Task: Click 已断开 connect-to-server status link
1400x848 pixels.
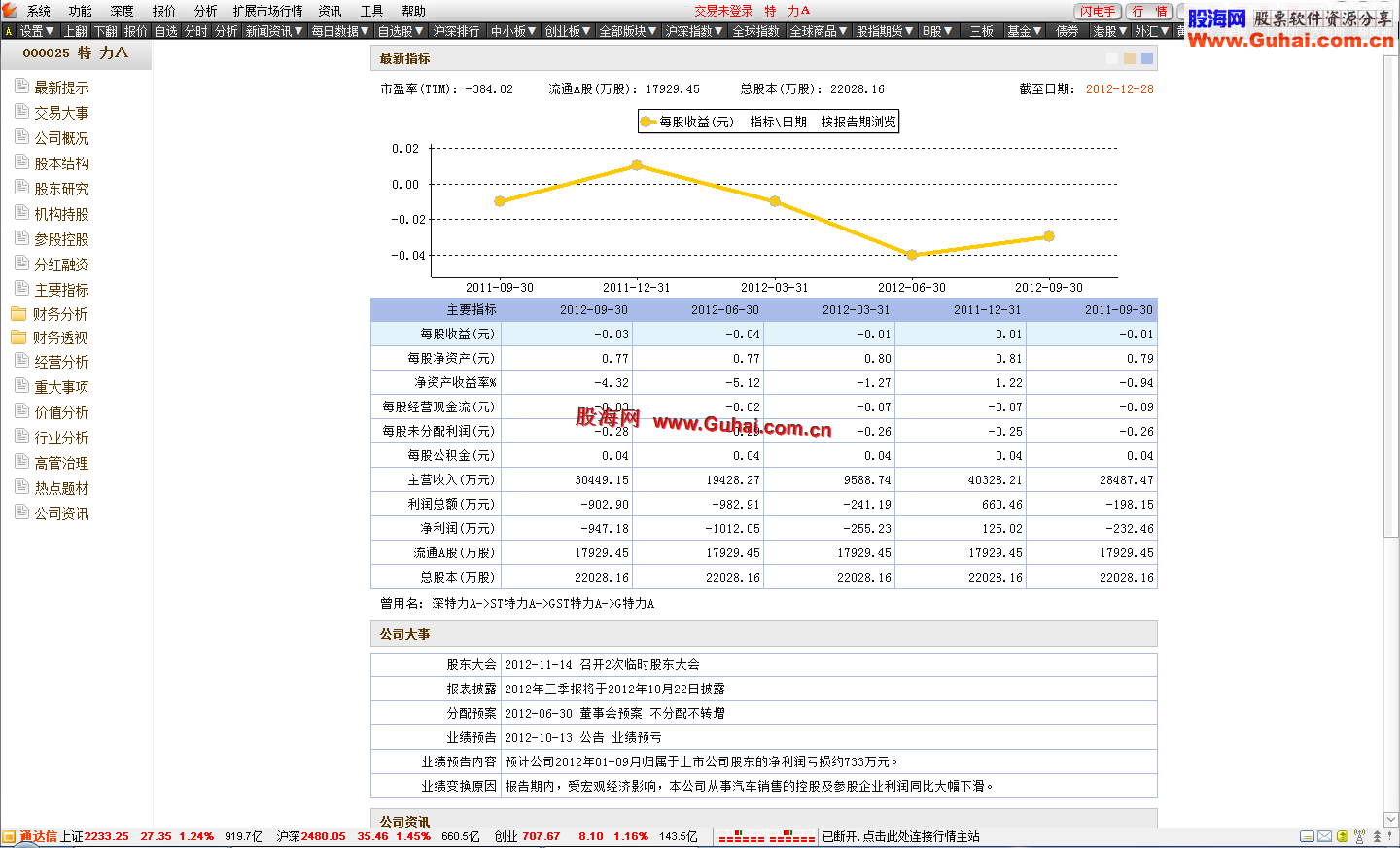Action: click(x=901, y=836)
